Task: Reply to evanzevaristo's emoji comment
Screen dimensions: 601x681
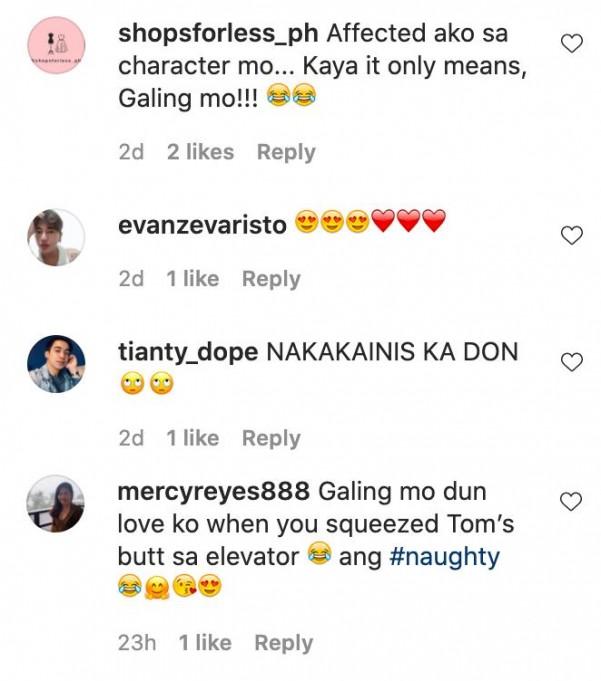Action: coord(271,279)
